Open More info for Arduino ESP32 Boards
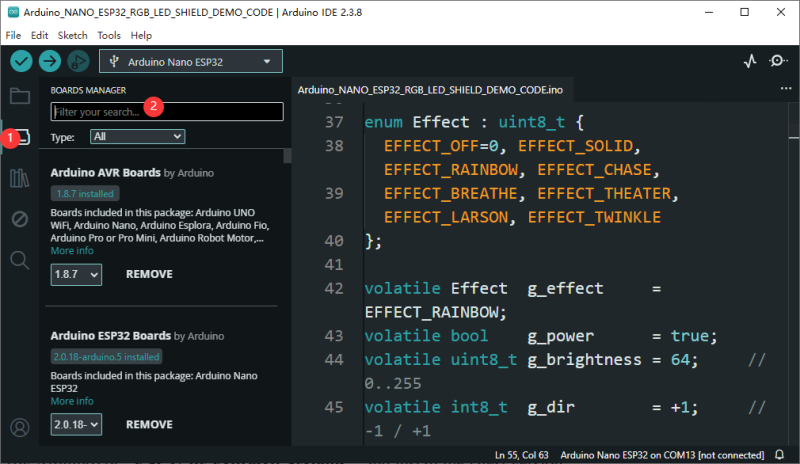Viewport: 800px width, 464px height. (x=72, y=401)
